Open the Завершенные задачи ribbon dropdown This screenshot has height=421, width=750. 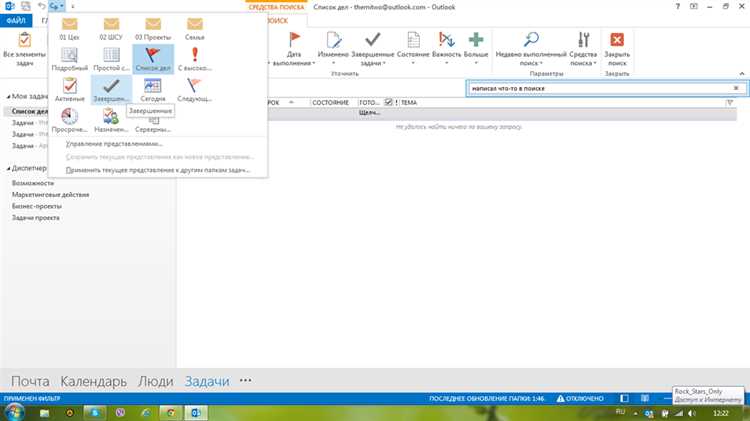(373, 49)
